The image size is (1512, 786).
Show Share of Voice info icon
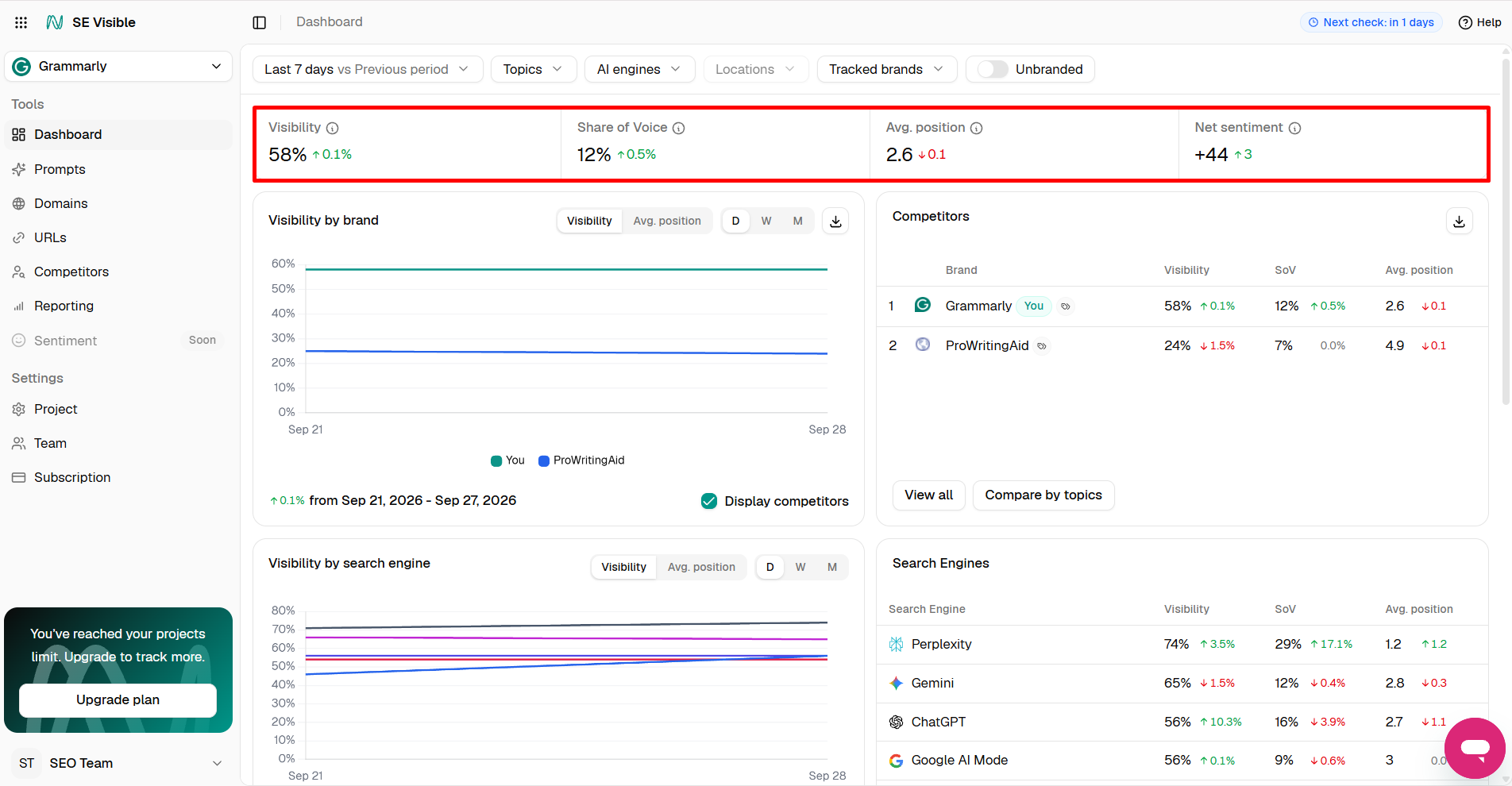click(679, 128)
